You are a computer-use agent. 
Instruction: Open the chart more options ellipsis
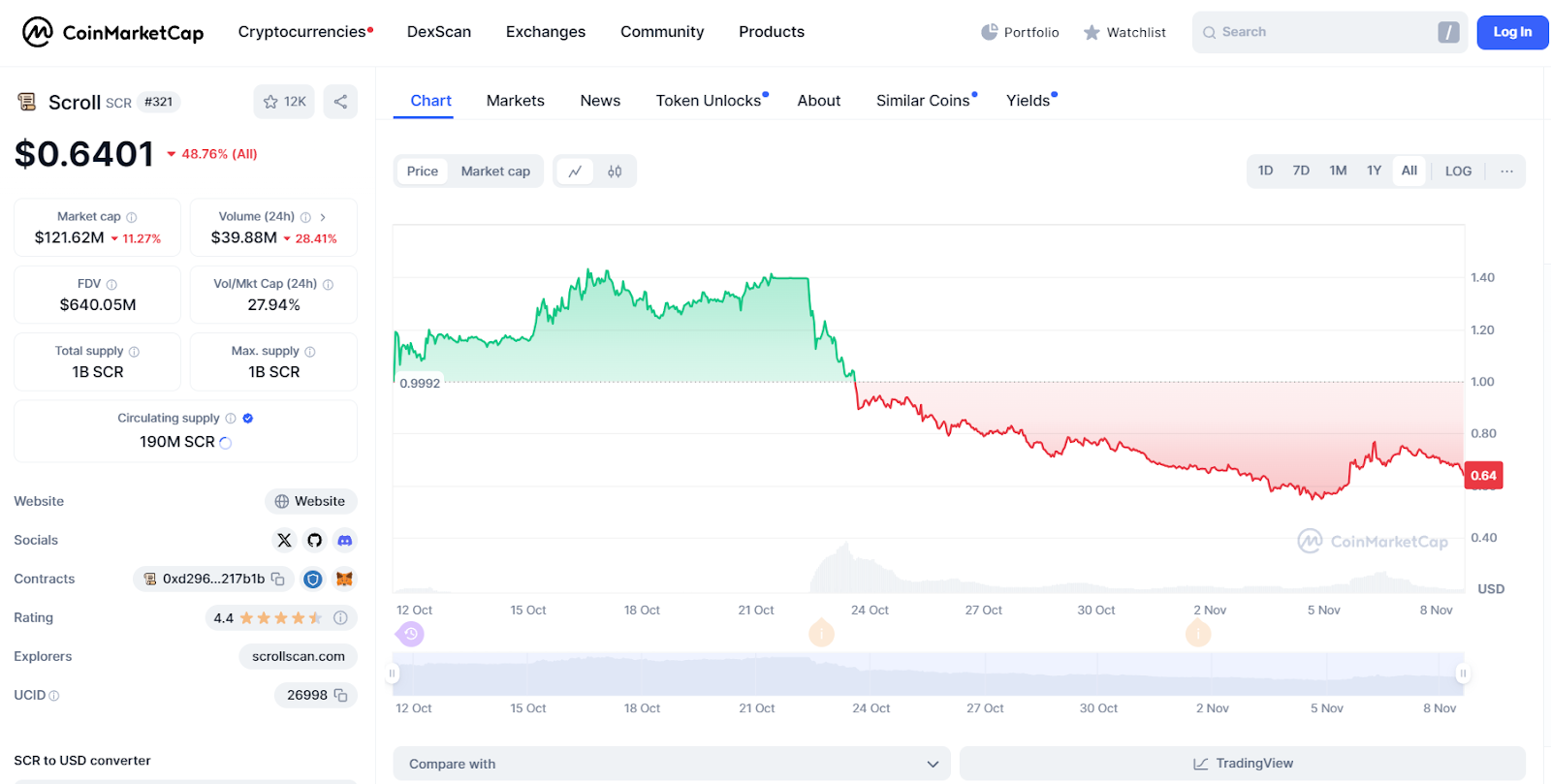tap(1506, 171)
